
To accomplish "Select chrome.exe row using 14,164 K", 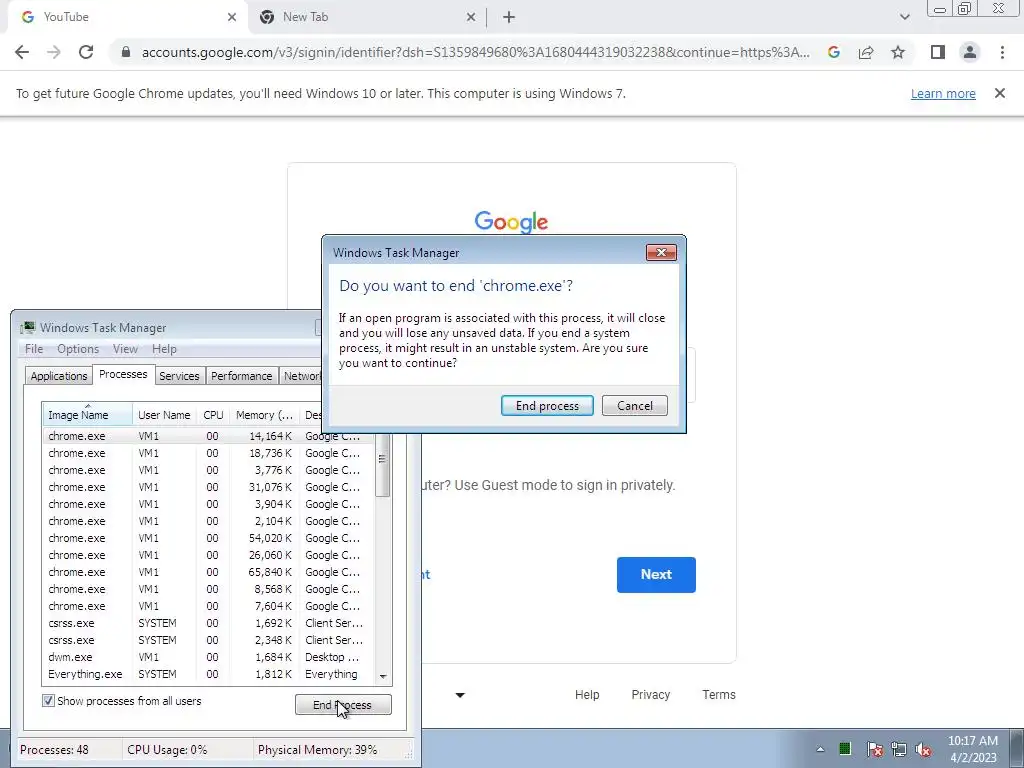I will point(209,436).
